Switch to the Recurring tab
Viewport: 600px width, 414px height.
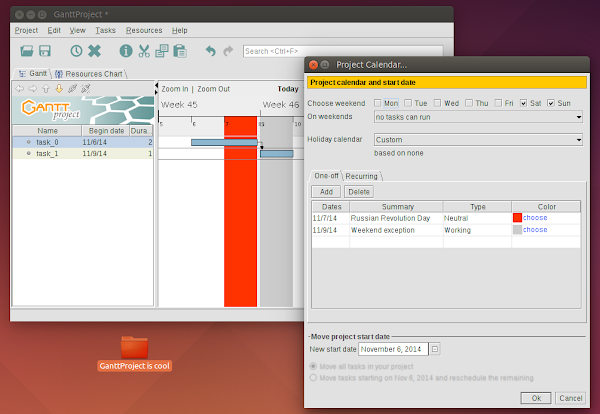(x=361, y=176)
